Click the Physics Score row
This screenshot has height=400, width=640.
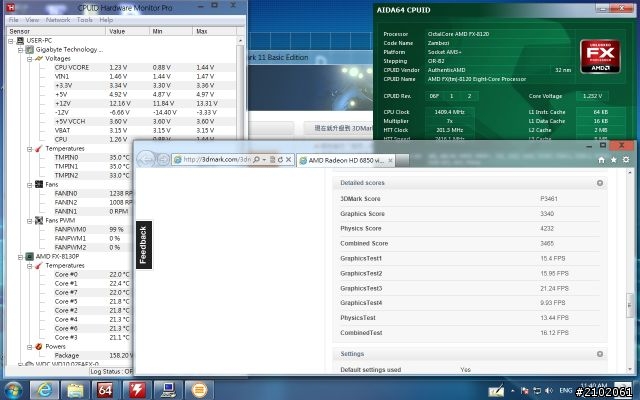point(469,229)
